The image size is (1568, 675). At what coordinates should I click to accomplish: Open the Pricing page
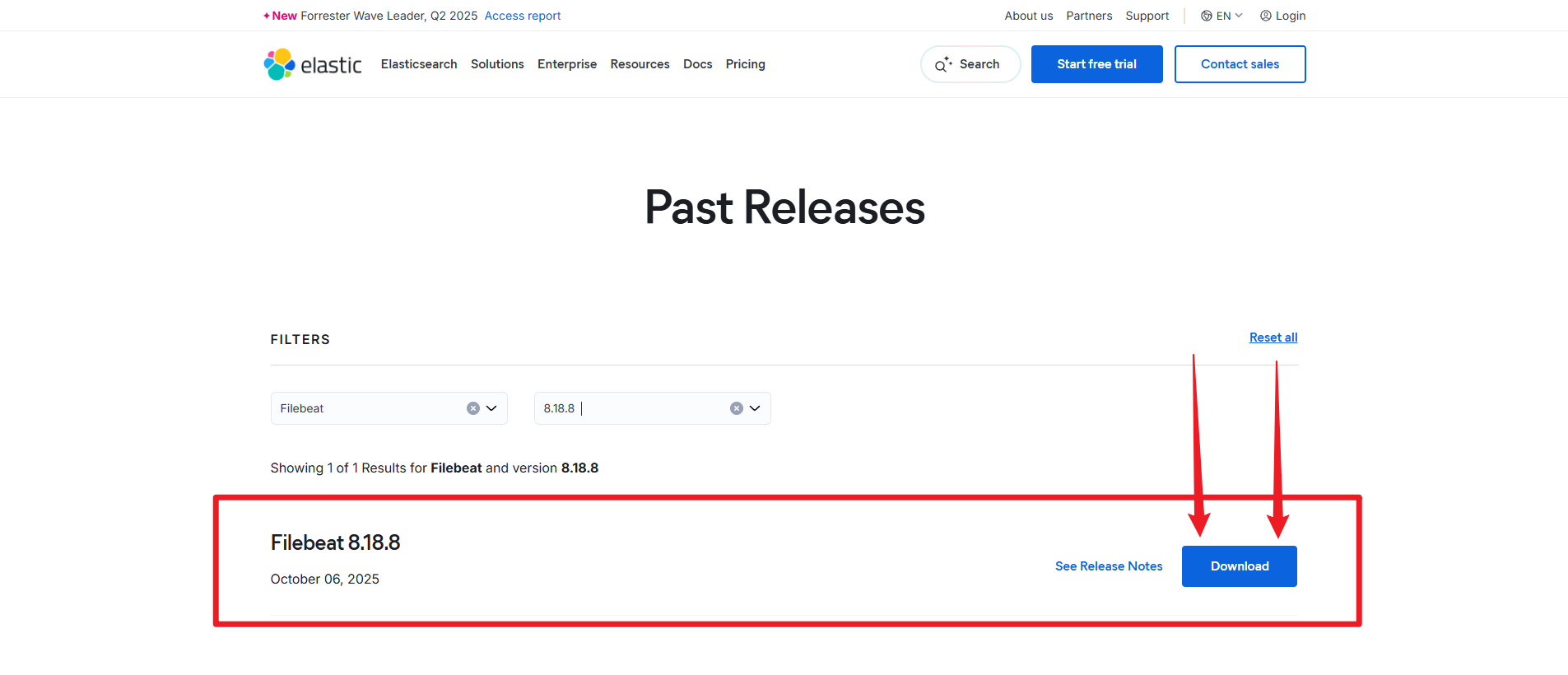point(746,64)
